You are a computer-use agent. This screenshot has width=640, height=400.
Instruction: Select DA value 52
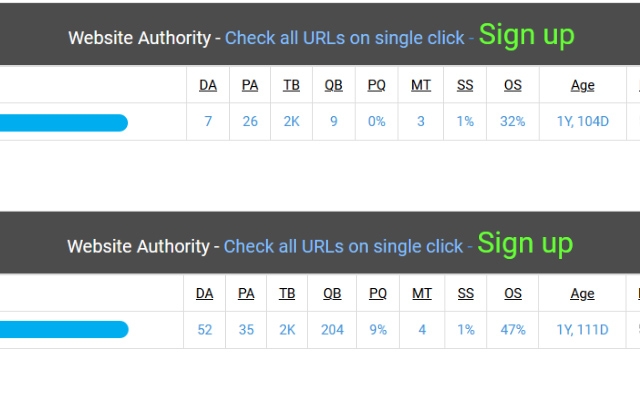204,330
